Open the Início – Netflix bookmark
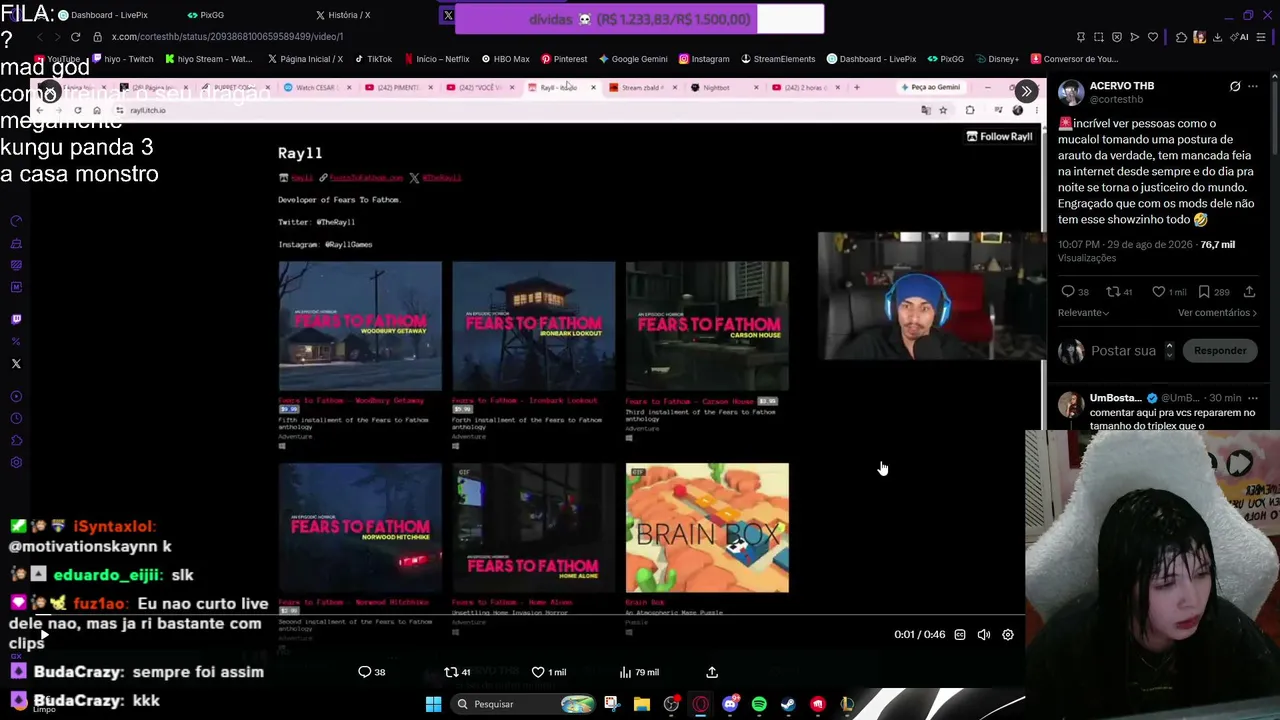The height and width of the screenshot is (720, 1280). point(436,59)
